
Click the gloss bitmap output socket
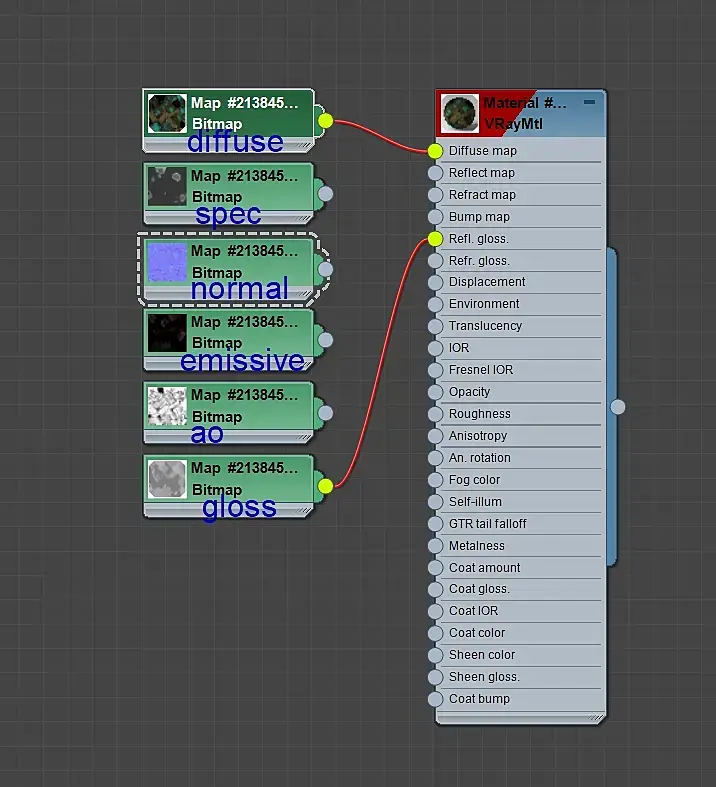pos(325,486)
